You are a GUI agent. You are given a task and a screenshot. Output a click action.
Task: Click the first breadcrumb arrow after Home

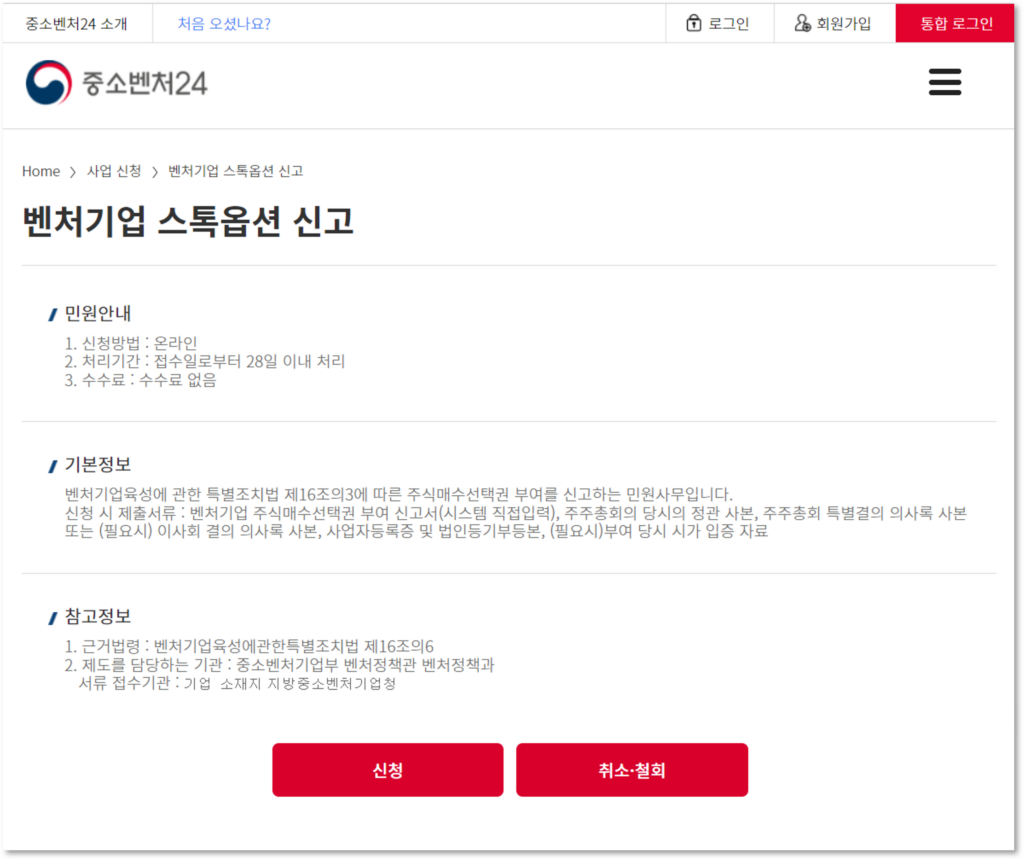point(74,171)
